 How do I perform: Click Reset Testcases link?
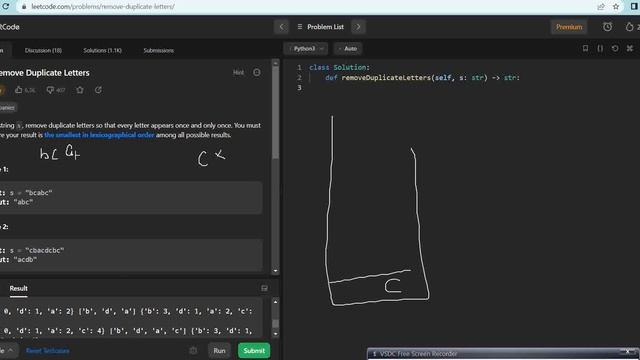point(47,351)
